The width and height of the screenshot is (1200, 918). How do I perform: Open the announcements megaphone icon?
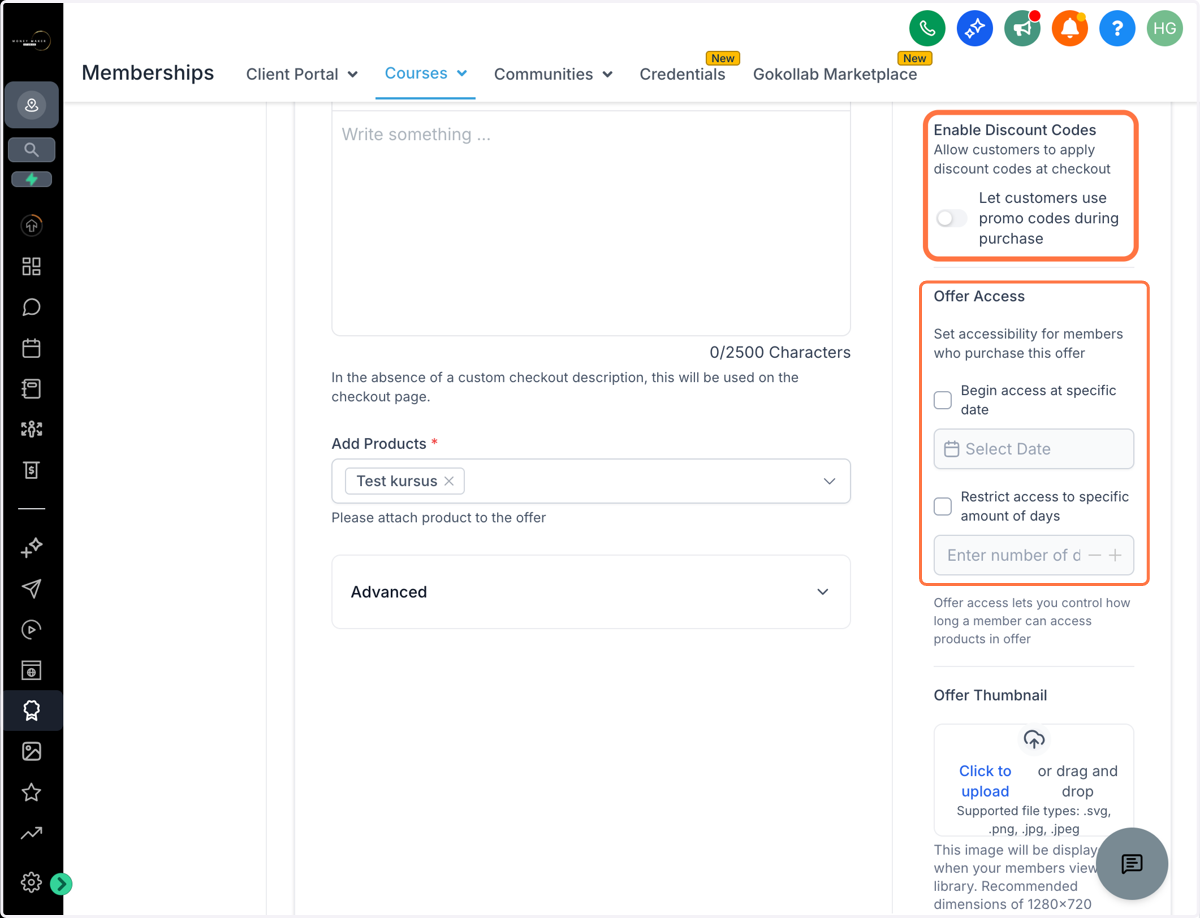(x=1022, y=28)
